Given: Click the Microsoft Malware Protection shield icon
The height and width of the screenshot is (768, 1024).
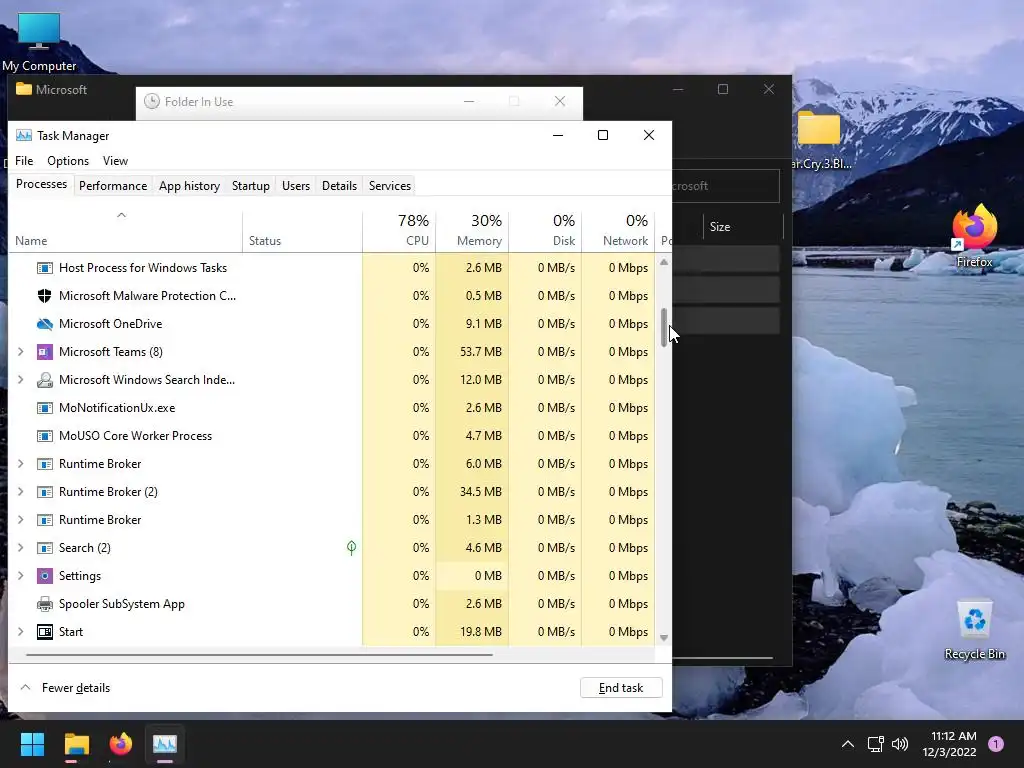Looking at the screenshot, I should (x=44, y=296).
